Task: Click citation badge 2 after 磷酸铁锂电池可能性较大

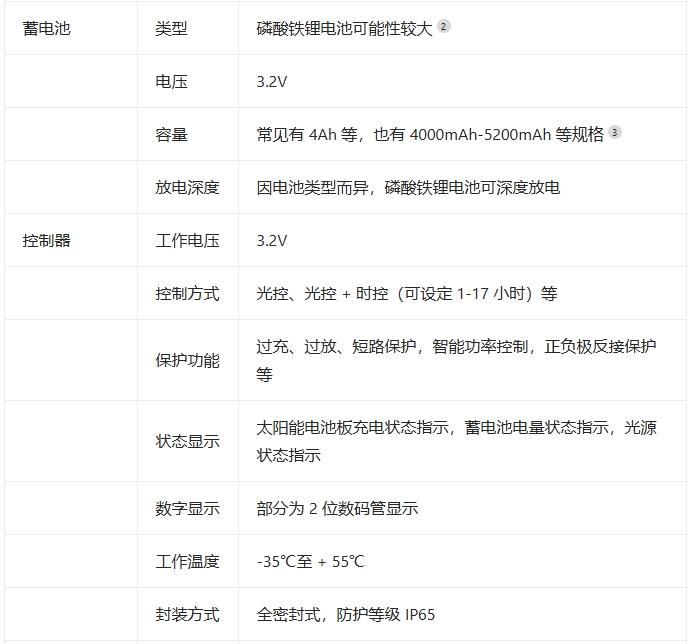Action: click(444, 27)
